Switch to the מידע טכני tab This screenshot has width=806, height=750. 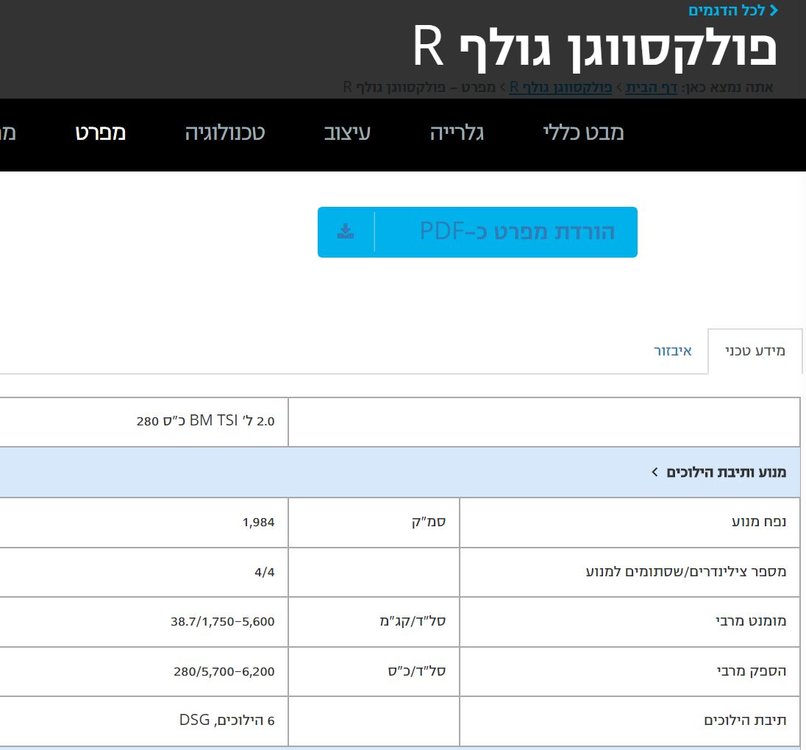[x=755, y=351]
